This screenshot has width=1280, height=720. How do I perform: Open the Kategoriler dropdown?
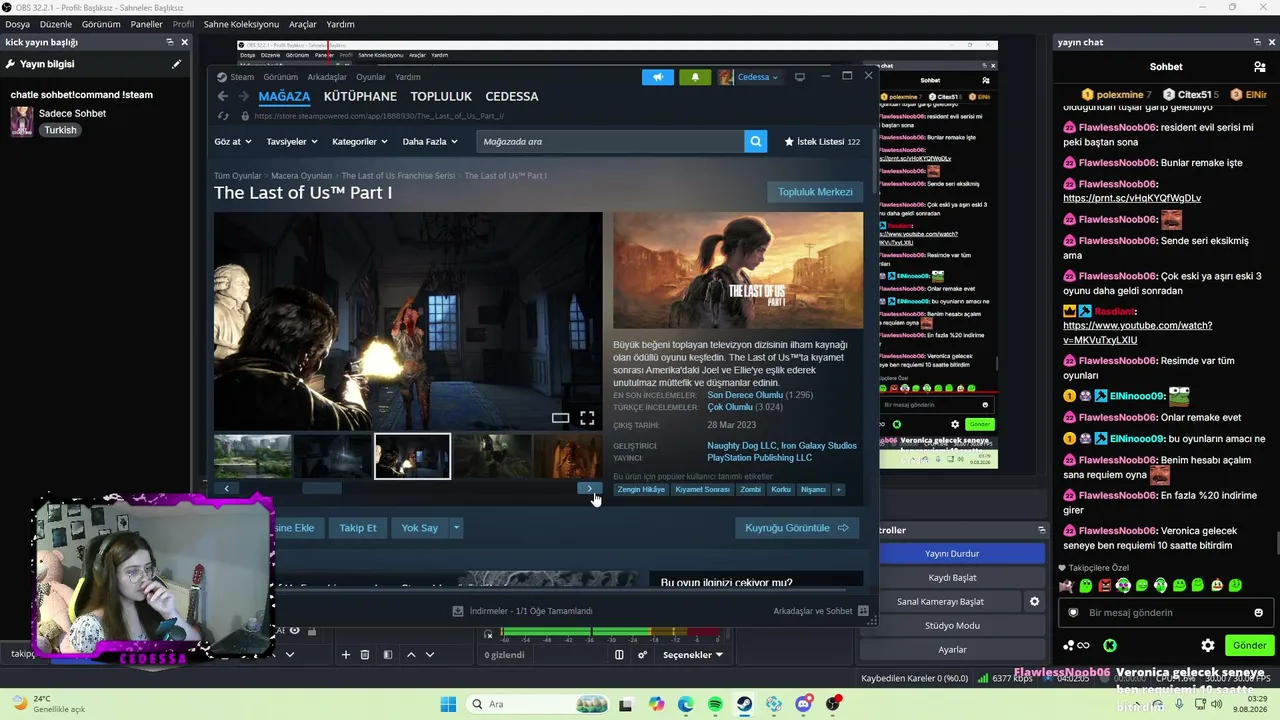click(360, 142)
